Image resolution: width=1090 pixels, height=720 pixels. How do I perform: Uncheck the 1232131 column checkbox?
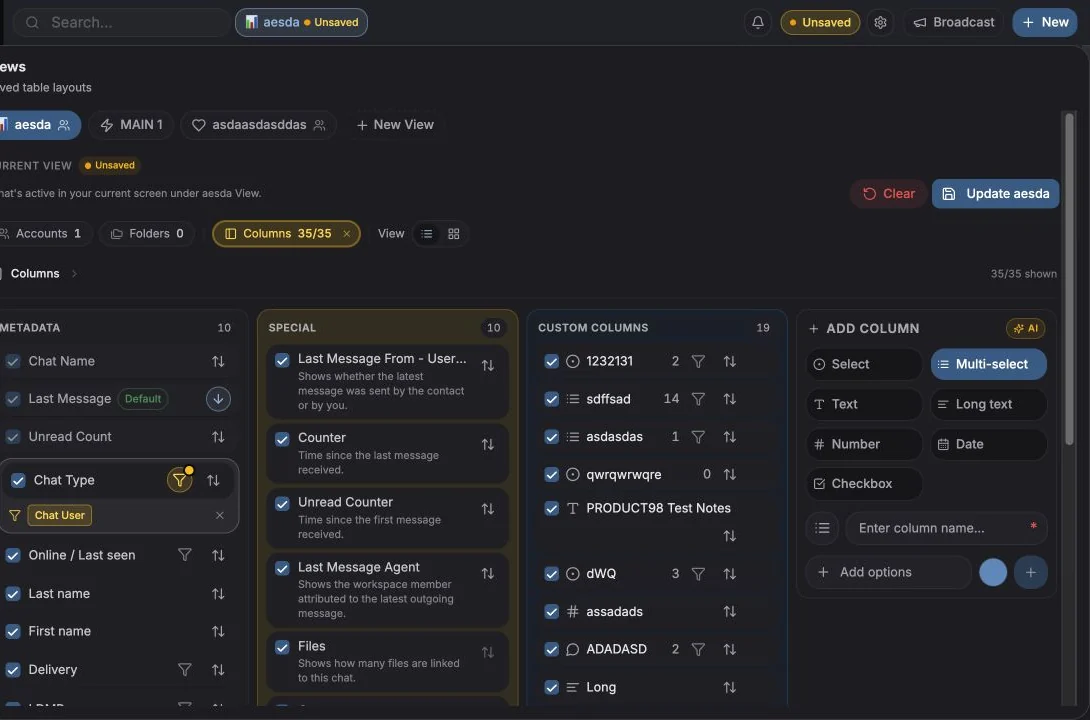(551, 361)
